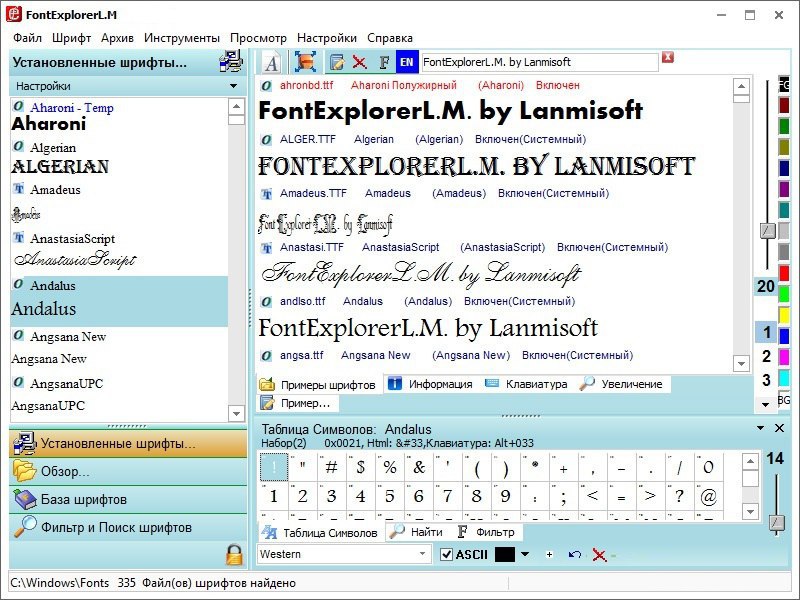Image resolution: width=800 pixels, height=600 pixels.
Task: Click the Установленные шрифты sidebar button
Action: coord(128,443)
